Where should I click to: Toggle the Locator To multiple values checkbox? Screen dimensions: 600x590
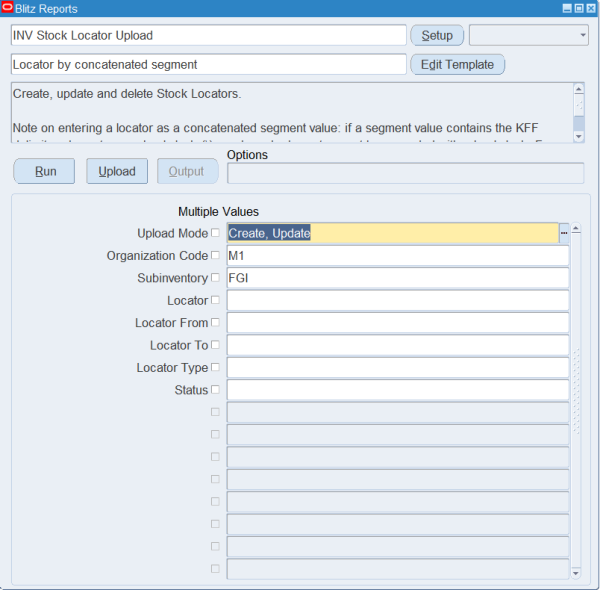[x=215, y=345]
